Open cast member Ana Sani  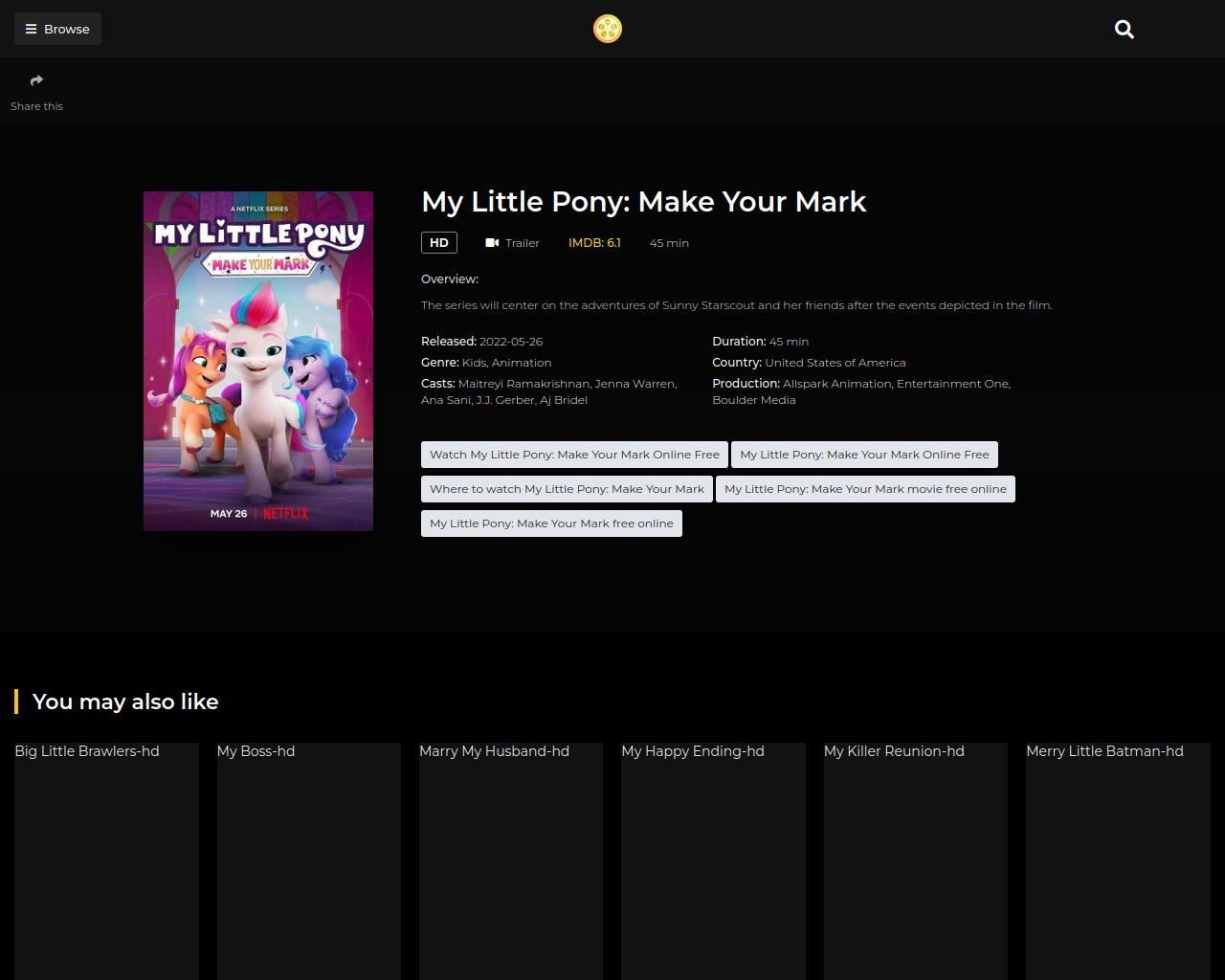pyautogui.click(x=445, y=400)
